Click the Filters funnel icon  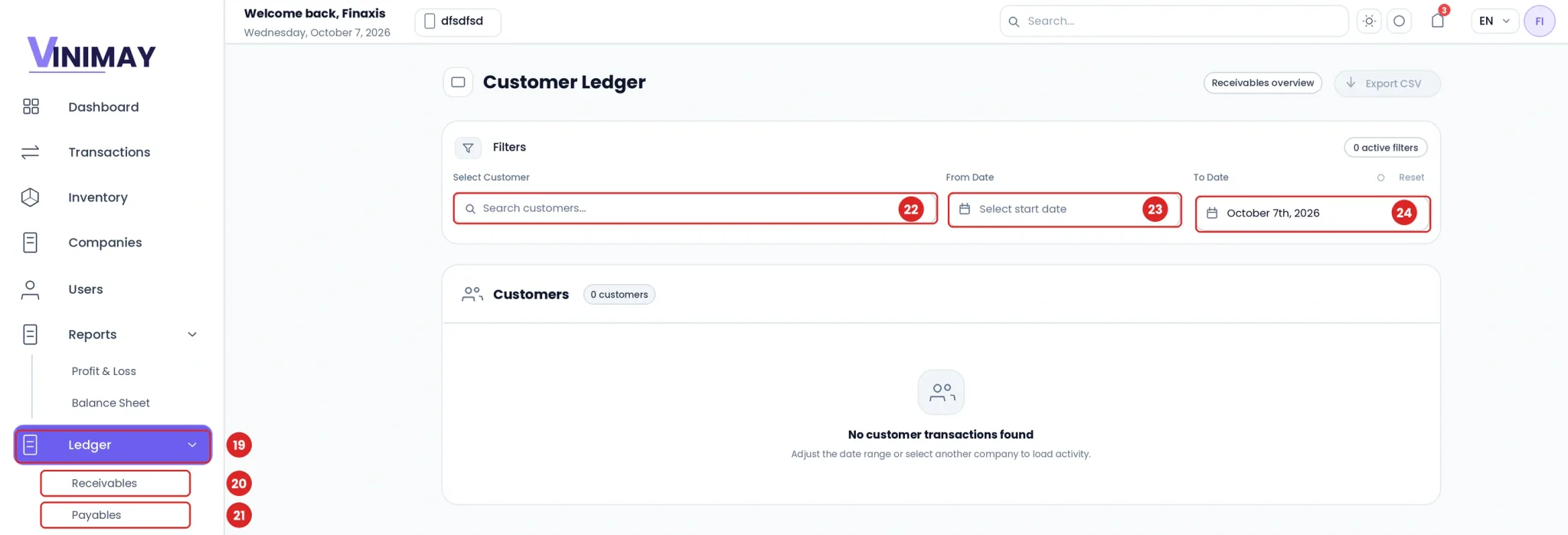click(x=468, y=148)
